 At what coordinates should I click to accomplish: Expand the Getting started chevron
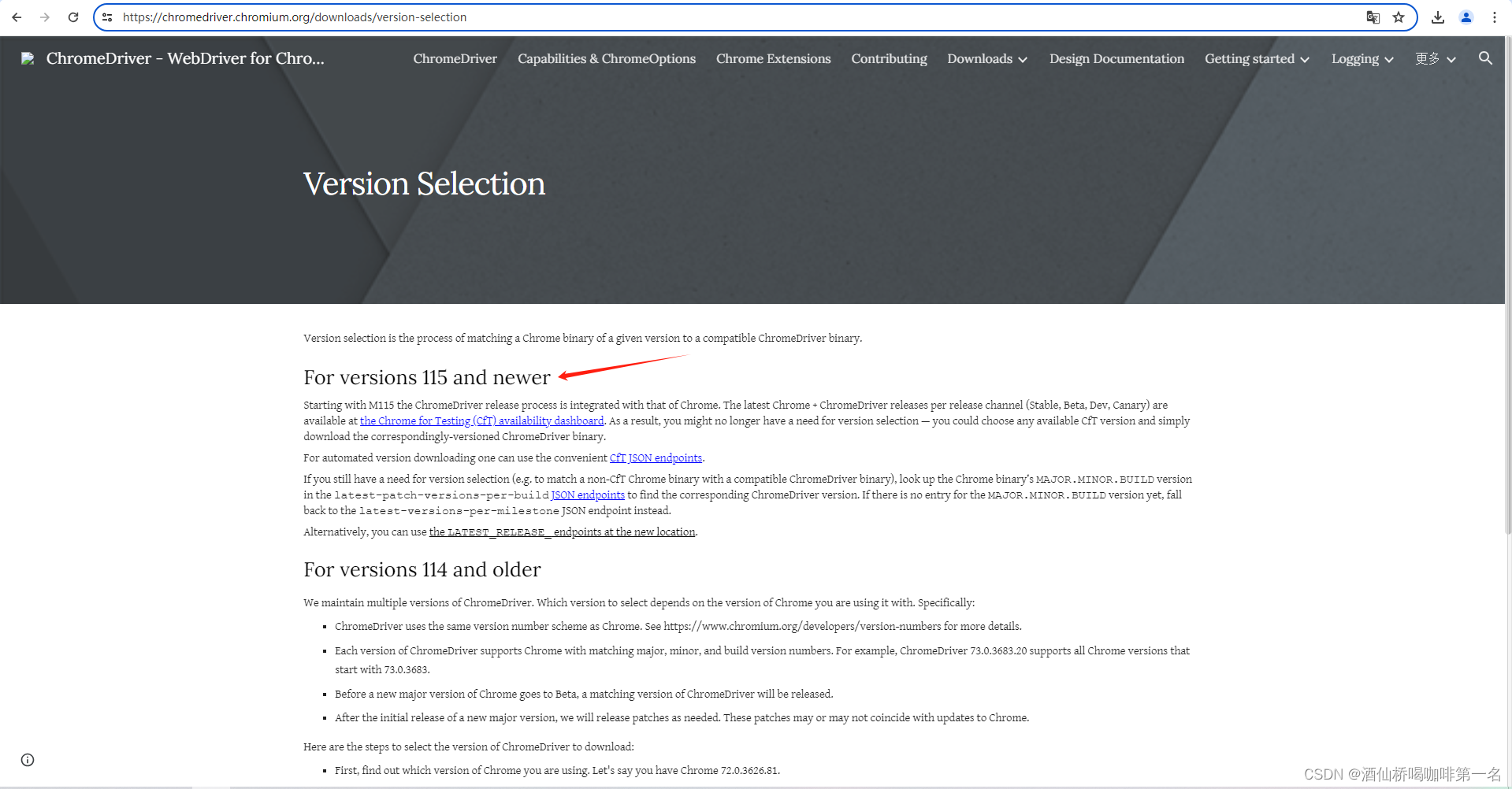coord(1305,60)
